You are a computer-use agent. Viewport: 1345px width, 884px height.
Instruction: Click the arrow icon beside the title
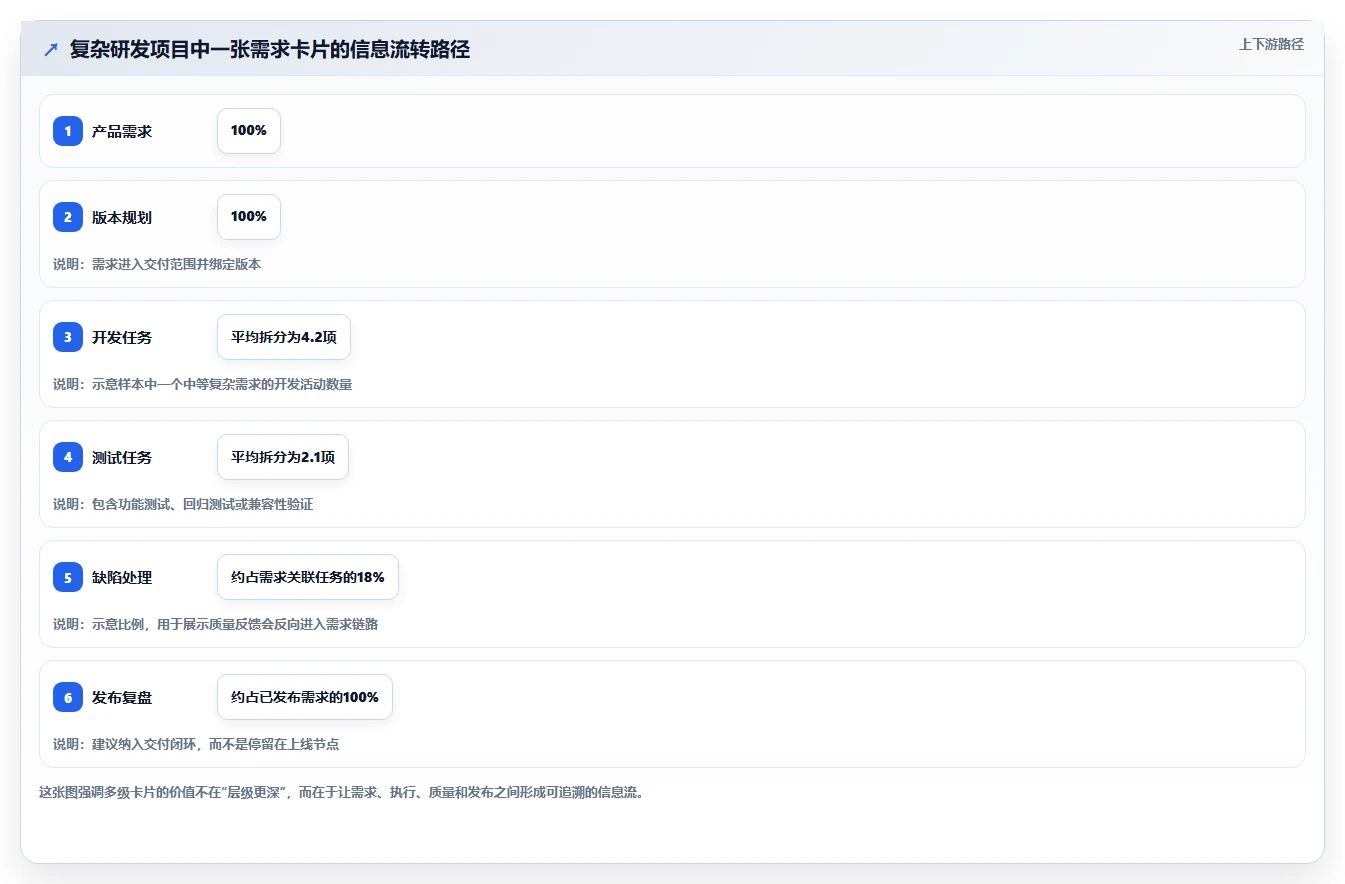point(51,49)
